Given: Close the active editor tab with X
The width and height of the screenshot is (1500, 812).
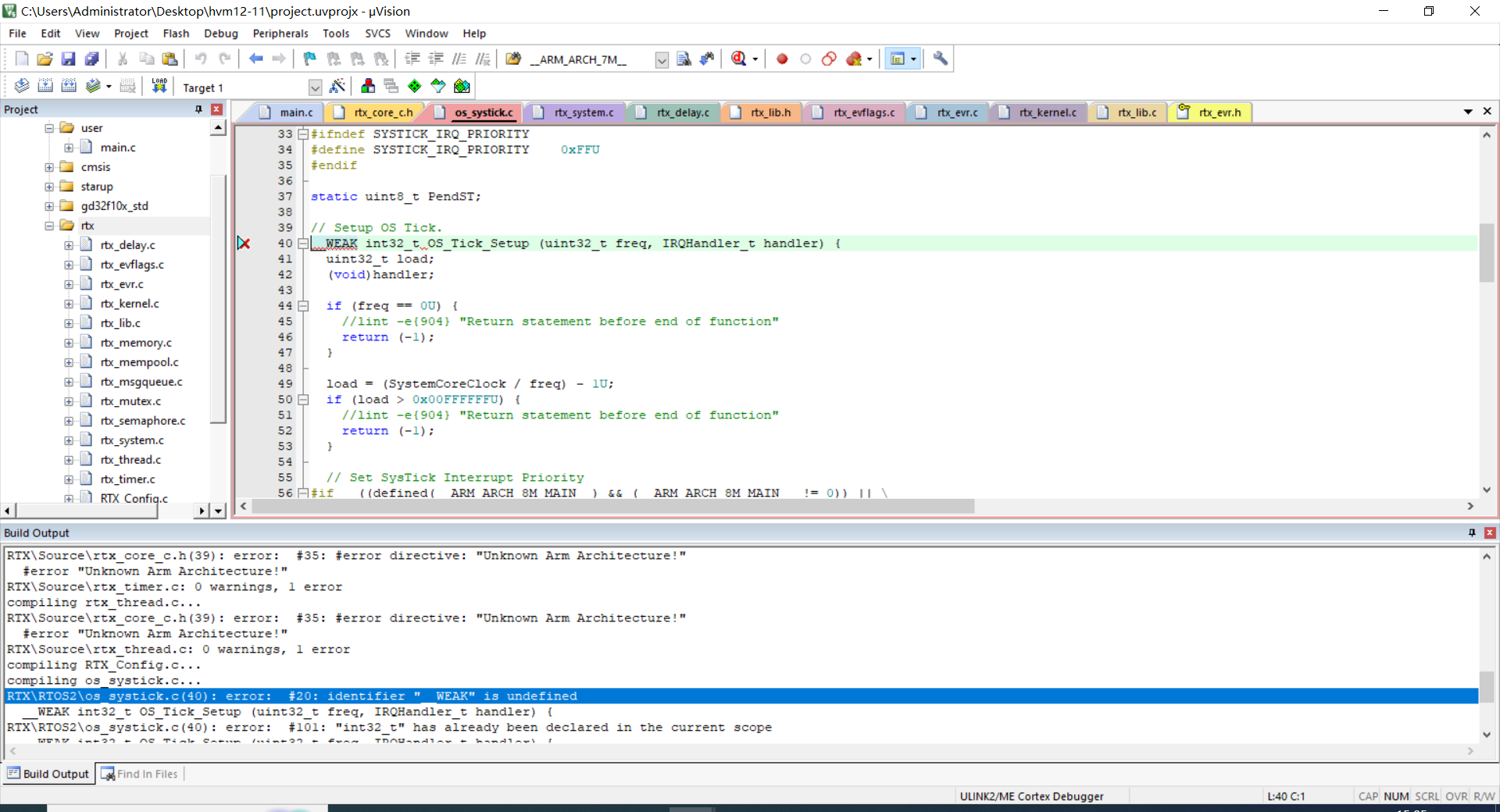Looking at the screenshot, I should 1487,112.
